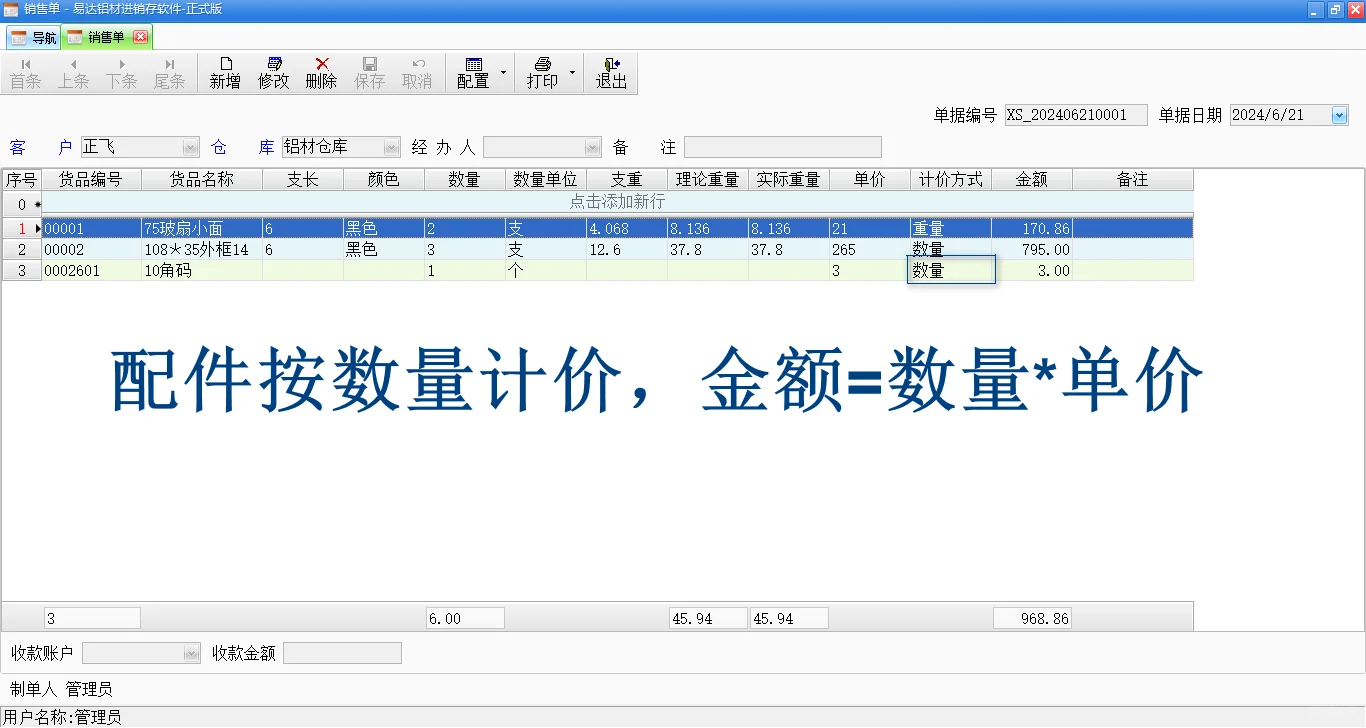1366x728 pixels.
Task: Click the 点击添加新行 row to add line
Action: tap(615, 203)
